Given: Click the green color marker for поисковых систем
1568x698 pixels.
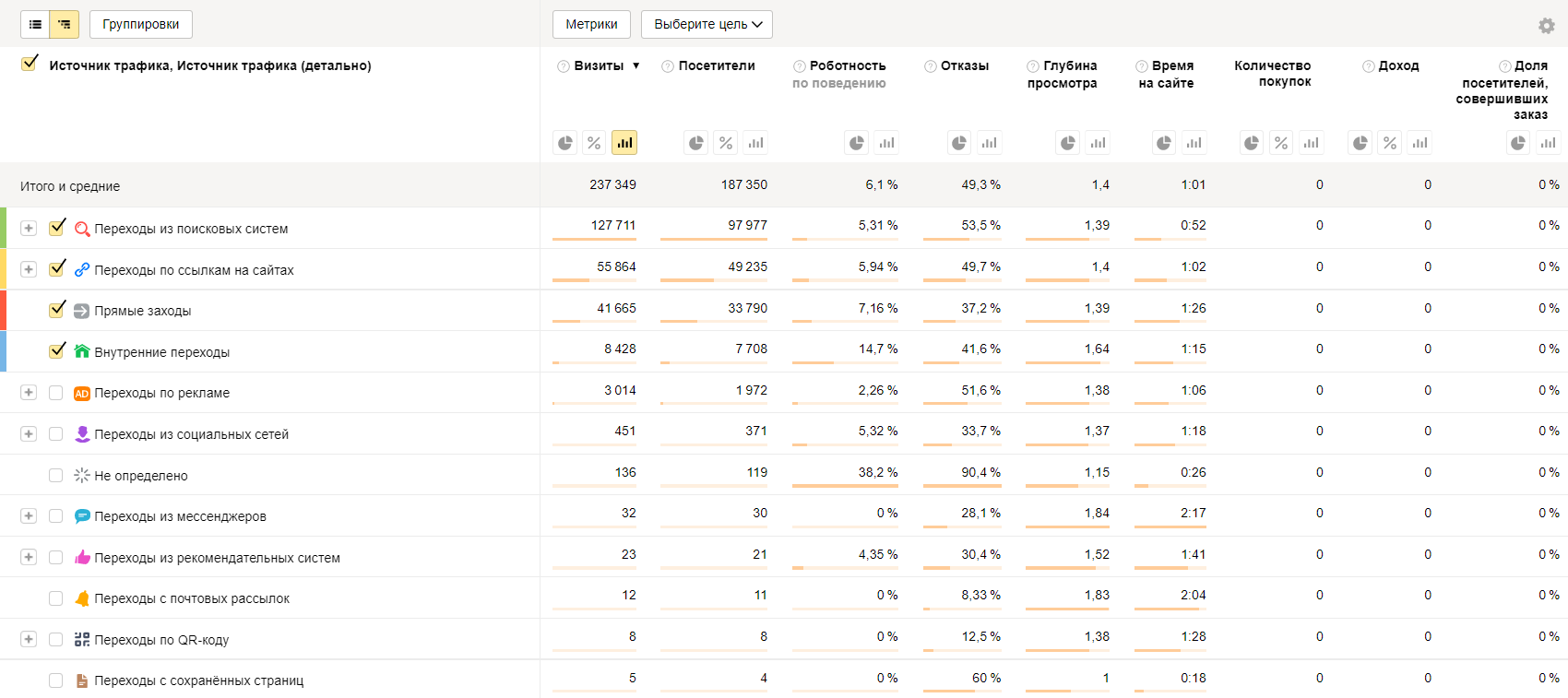Looking at the screenshot, I should (x=4, y=228).
